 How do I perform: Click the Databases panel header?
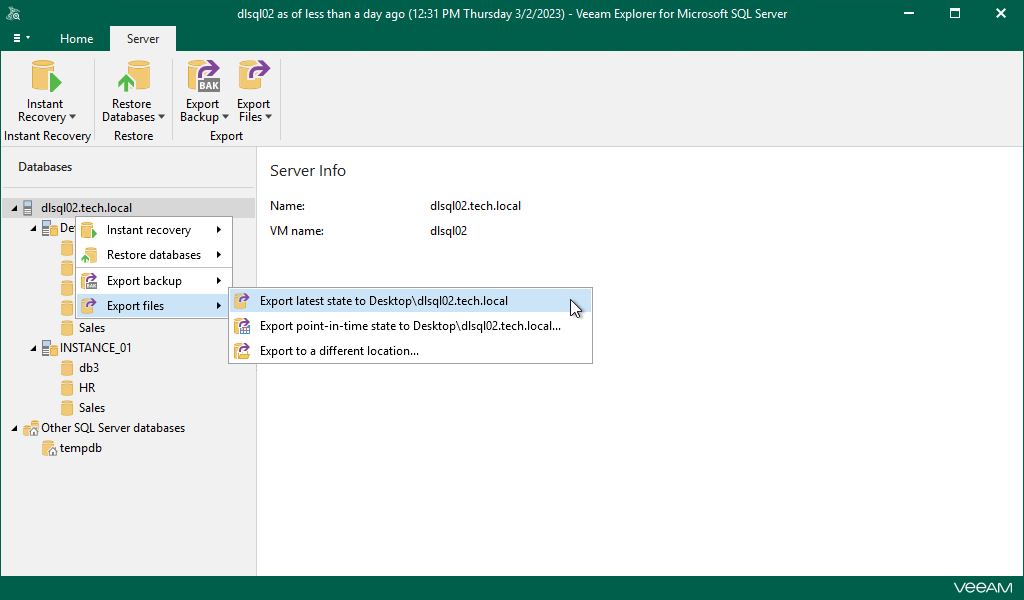pos(45,167)
